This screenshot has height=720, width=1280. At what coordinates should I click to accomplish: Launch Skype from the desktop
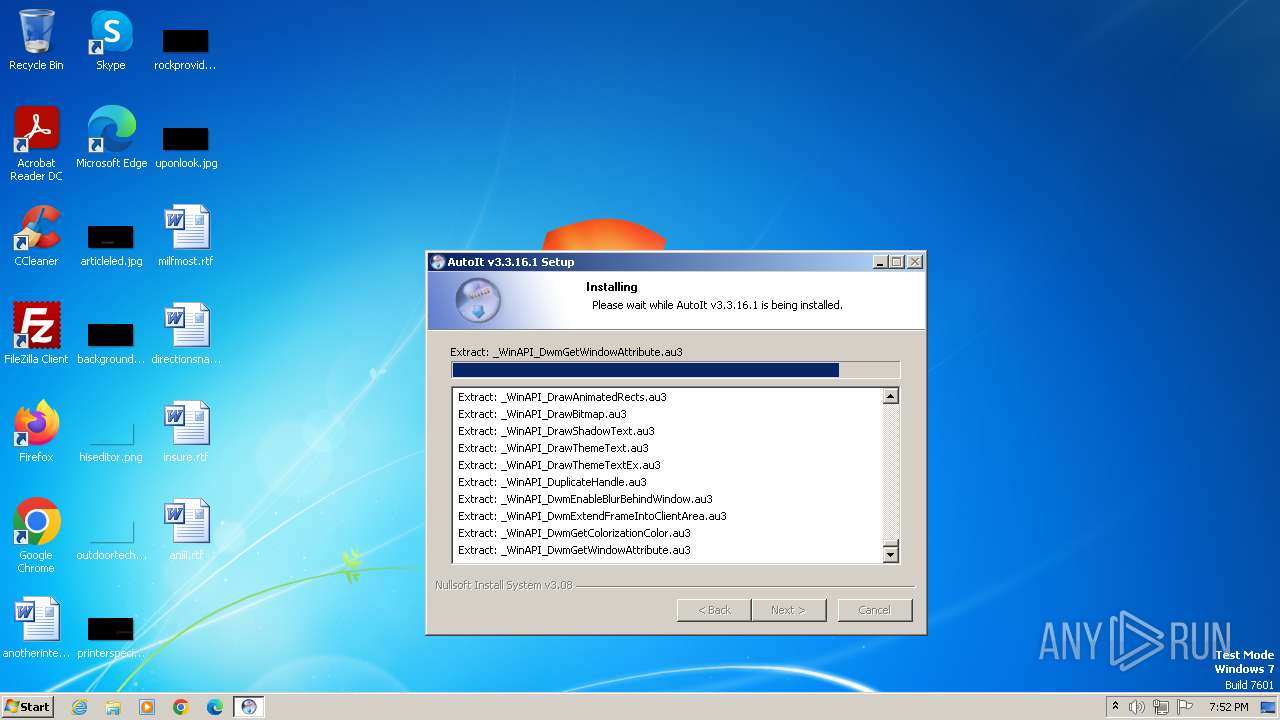[111, 40]
